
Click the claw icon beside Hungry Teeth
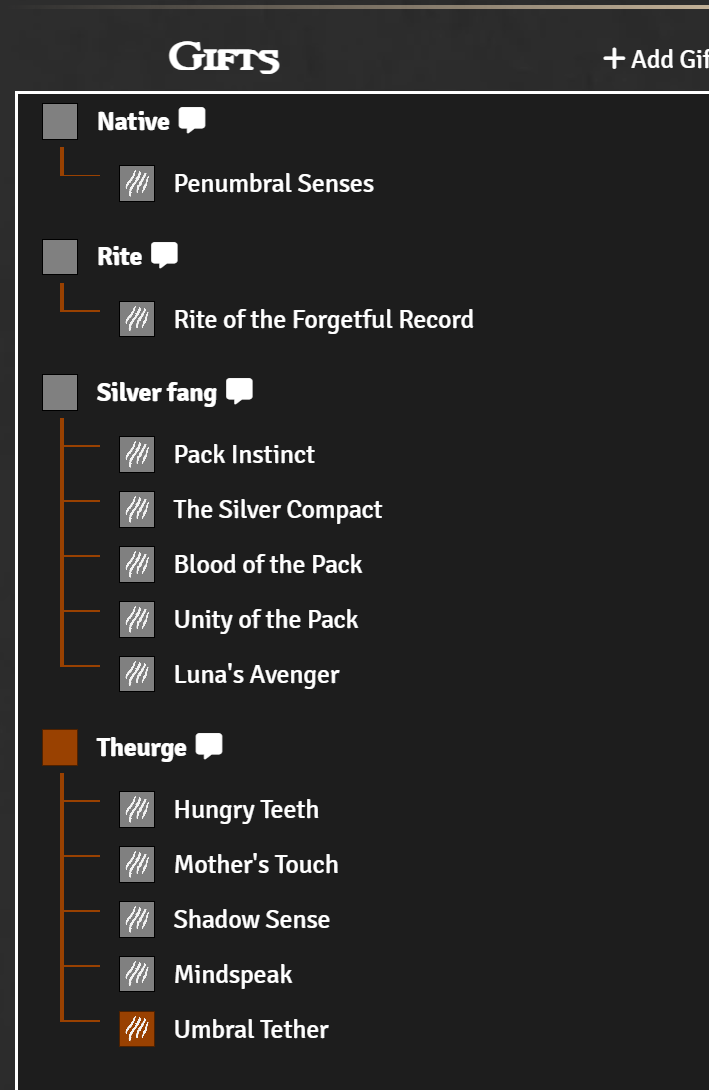point(137,810)
